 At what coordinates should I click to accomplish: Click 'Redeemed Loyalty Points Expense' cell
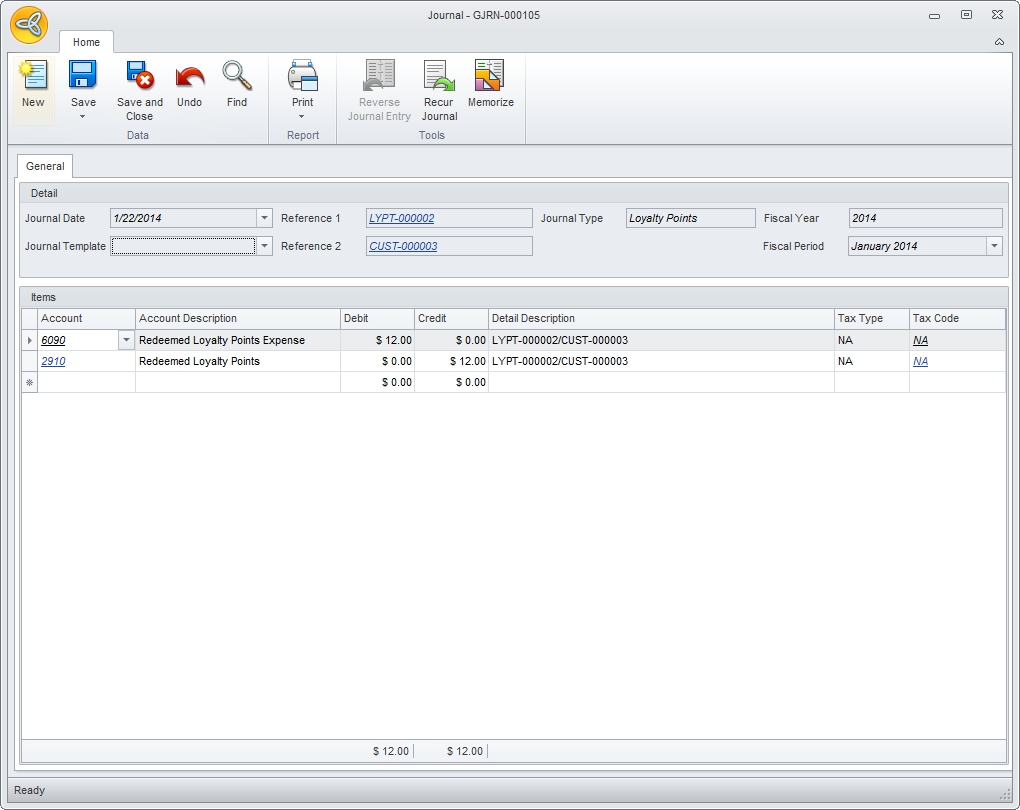(238, 340)
